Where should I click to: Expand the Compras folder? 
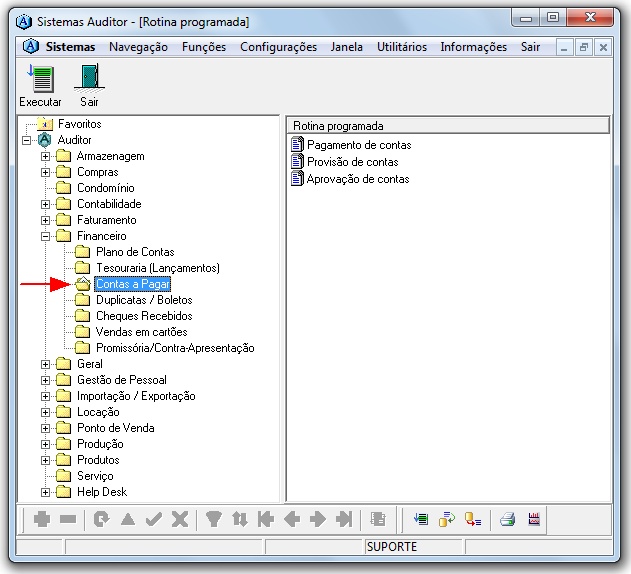(45, 172)
